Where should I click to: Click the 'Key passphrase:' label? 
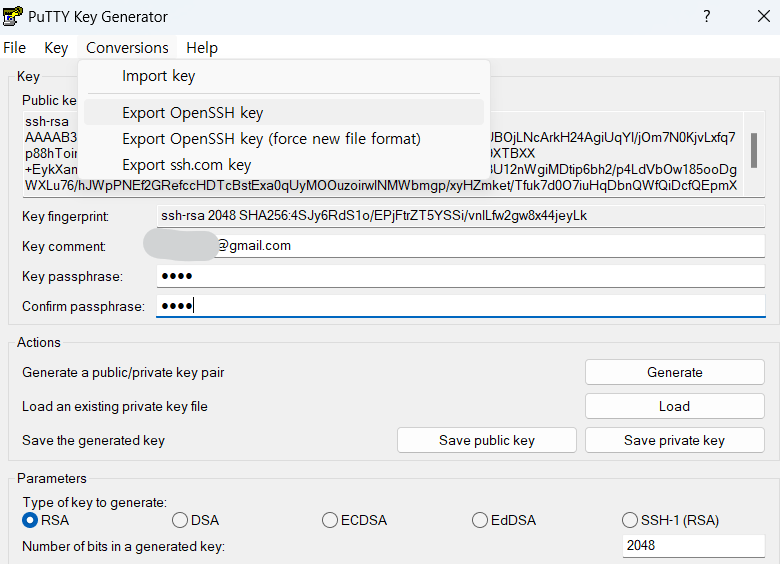pos(72,276)
